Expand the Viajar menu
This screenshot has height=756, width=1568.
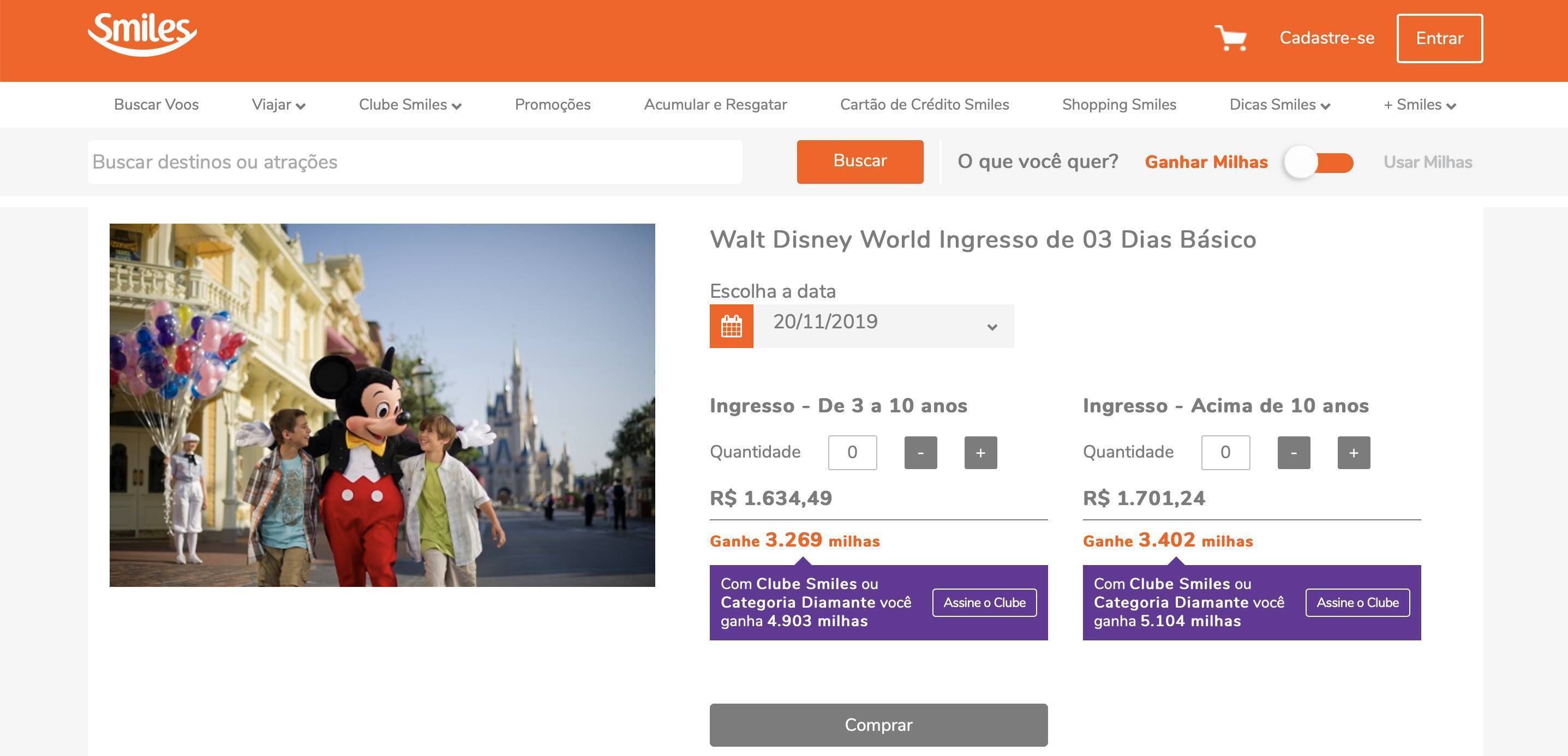click(x=278, y=105)
